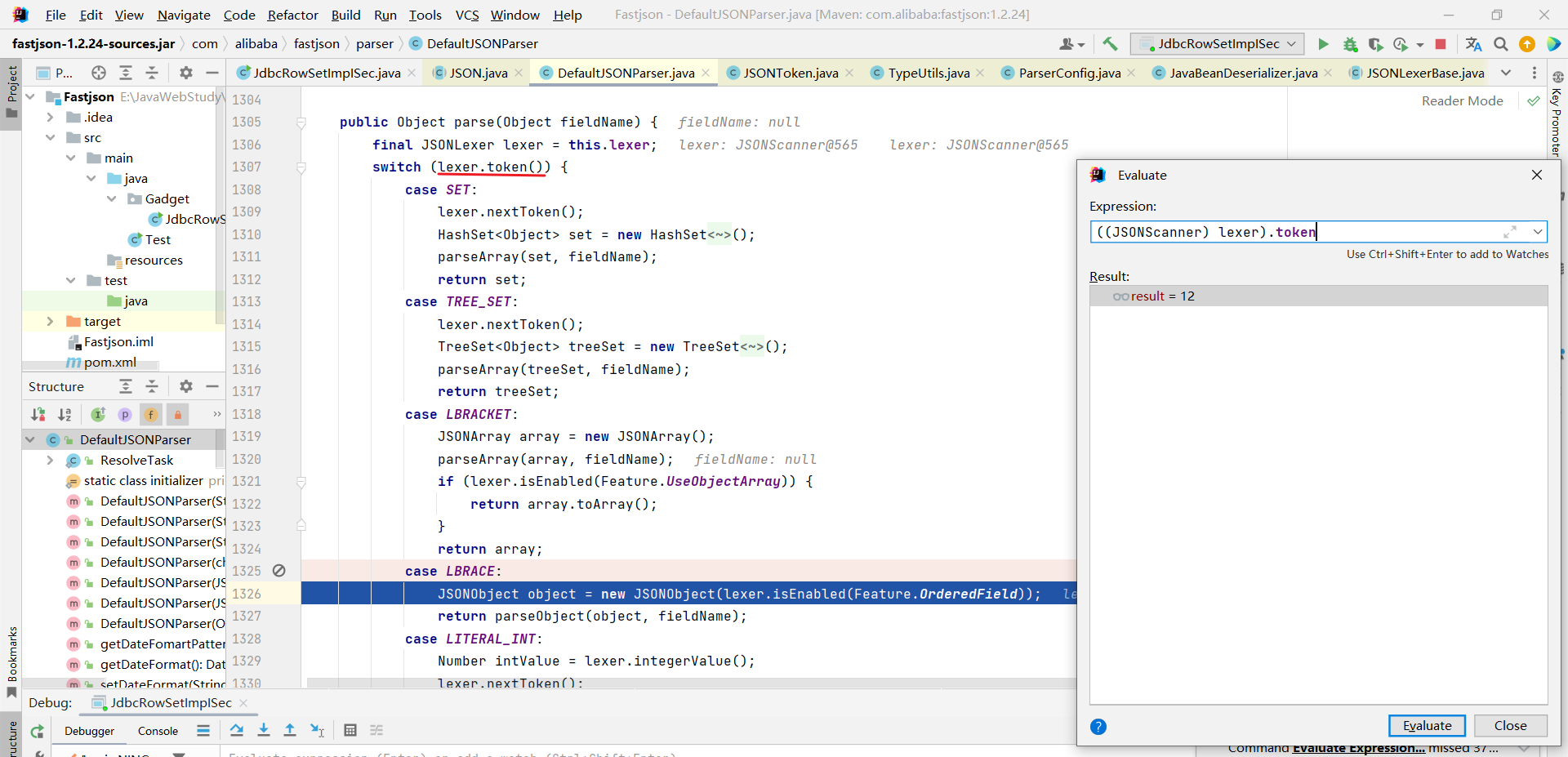The width and height of the screenshot is (1568, 757).
Task: Open Project panel settings gear
Action: coord(186,73)
